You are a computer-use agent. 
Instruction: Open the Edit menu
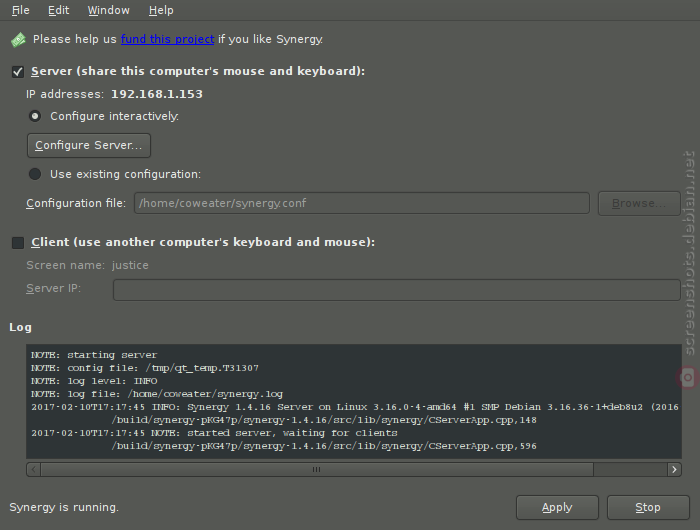tap(58, 10)
